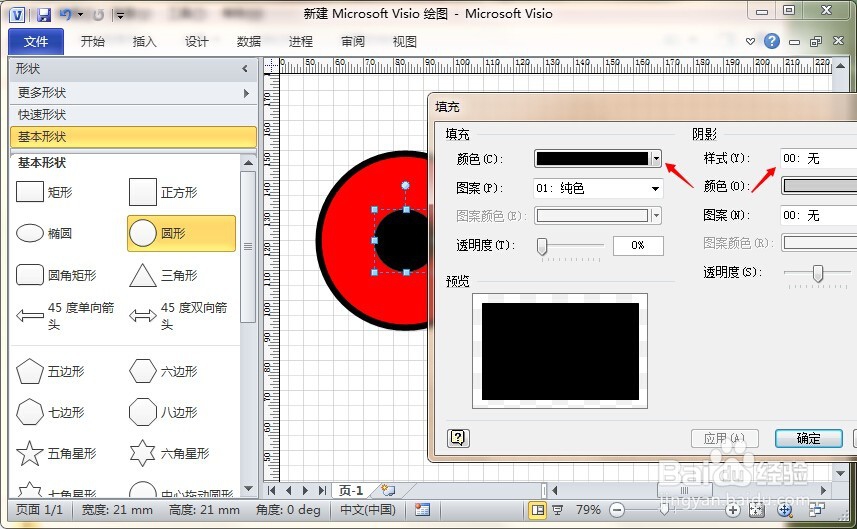Pick the 七边形 heptagon shape
Image resolution: width=857 pixels, height=529 pixels.
[x=50, y=412]
